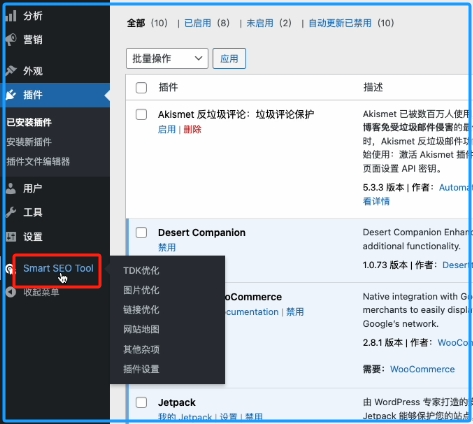
Task: Click the 应用 button
Action: click(x=229, y=59)
